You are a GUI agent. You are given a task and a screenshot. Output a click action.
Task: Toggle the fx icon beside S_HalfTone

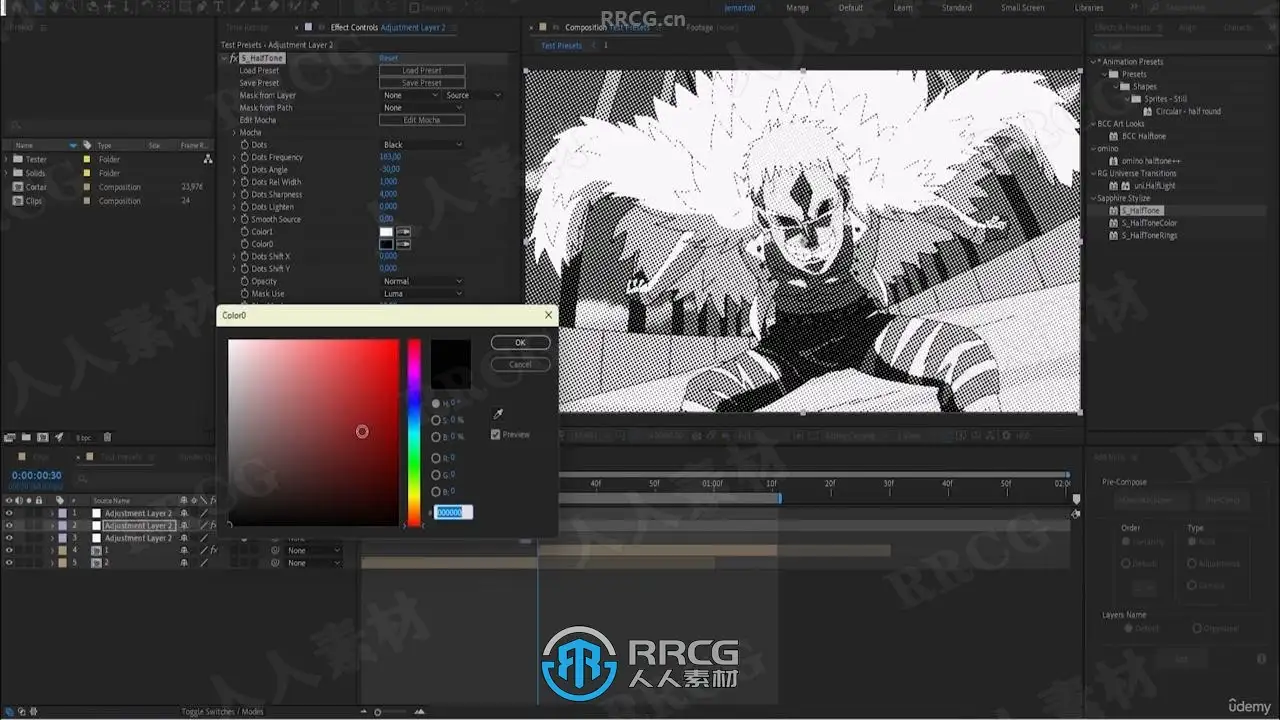tap(233, 59)
